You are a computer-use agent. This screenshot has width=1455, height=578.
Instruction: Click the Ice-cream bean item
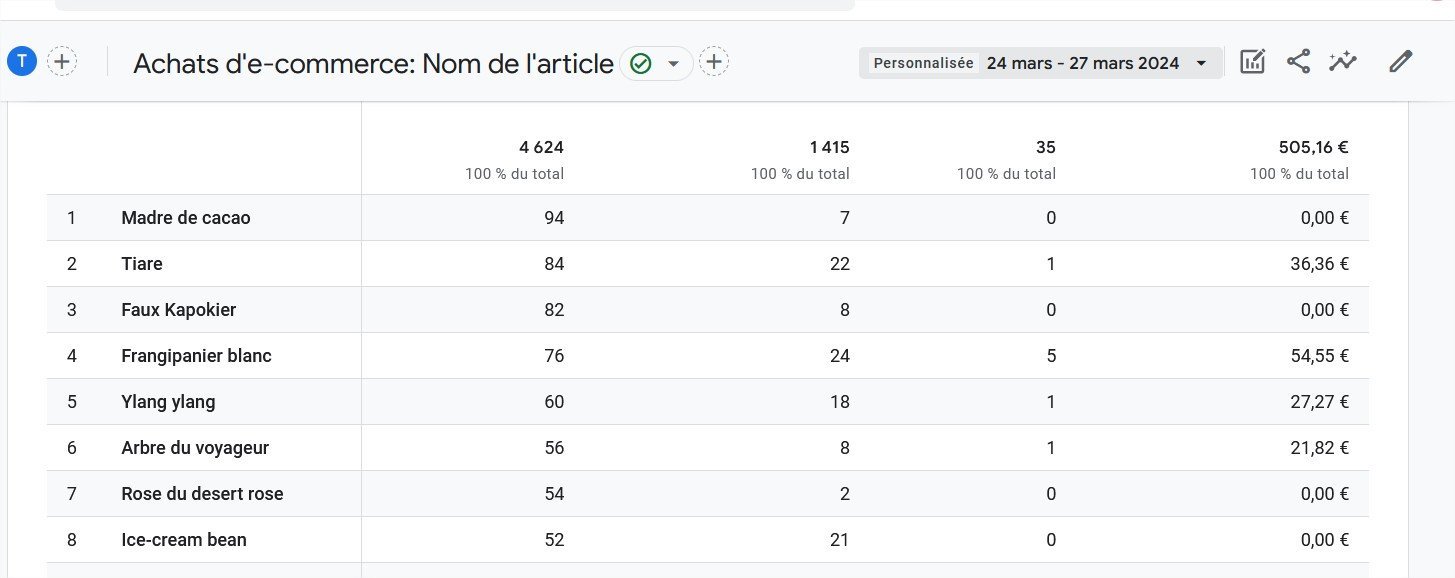click(184, 540)
